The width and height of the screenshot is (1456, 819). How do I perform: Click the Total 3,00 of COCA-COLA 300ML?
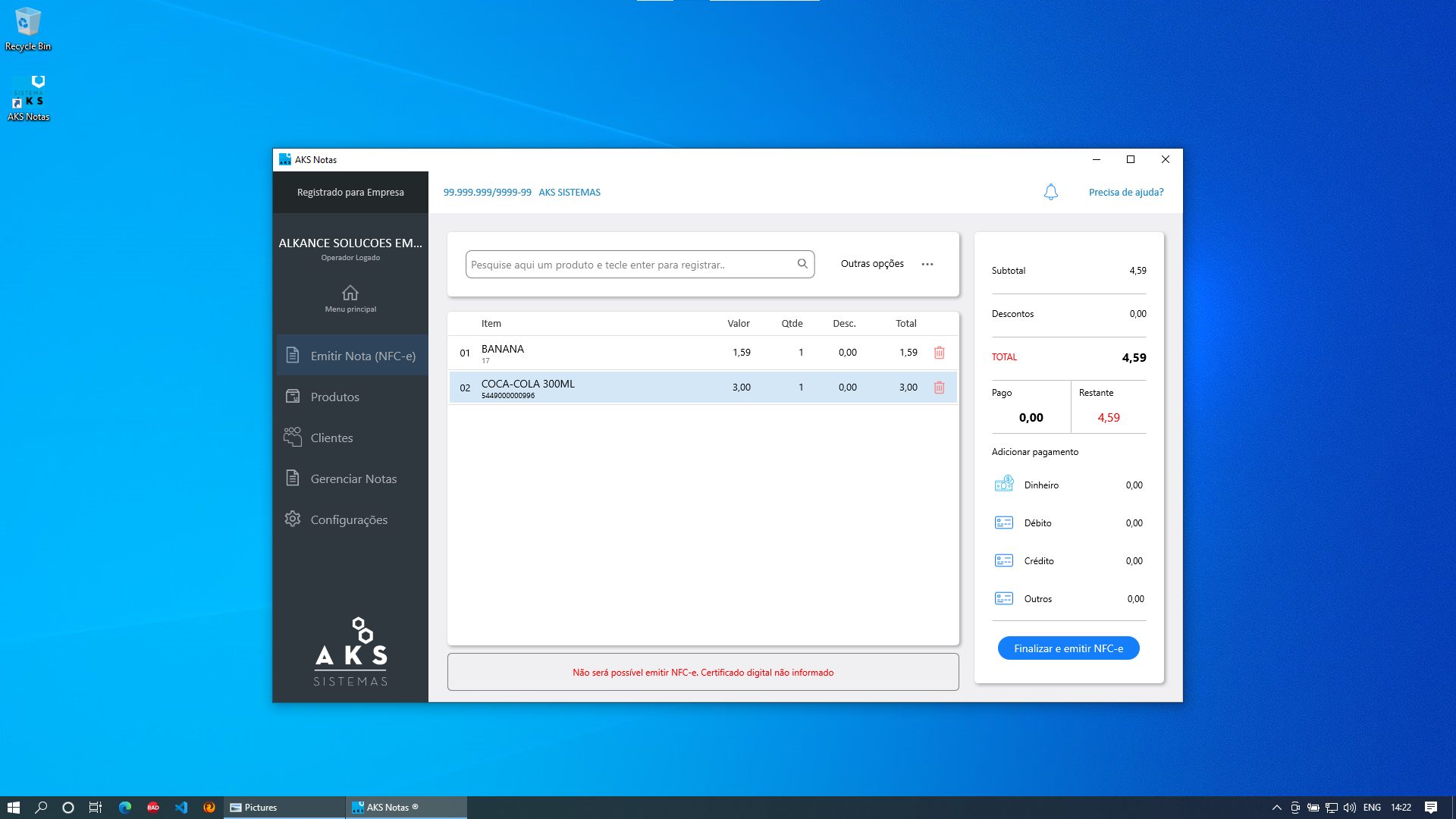[x=908, y=388]
